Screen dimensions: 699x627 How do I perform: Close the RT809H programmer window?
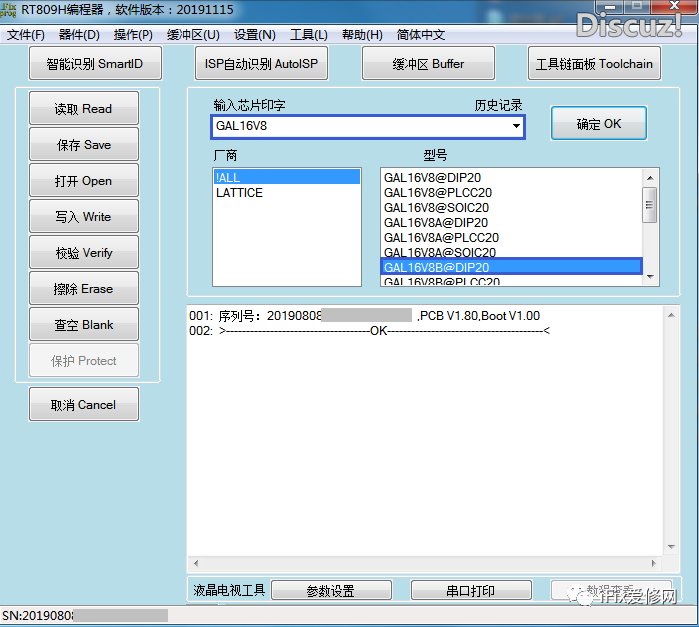pyautogui.click(x=674, y=6)
